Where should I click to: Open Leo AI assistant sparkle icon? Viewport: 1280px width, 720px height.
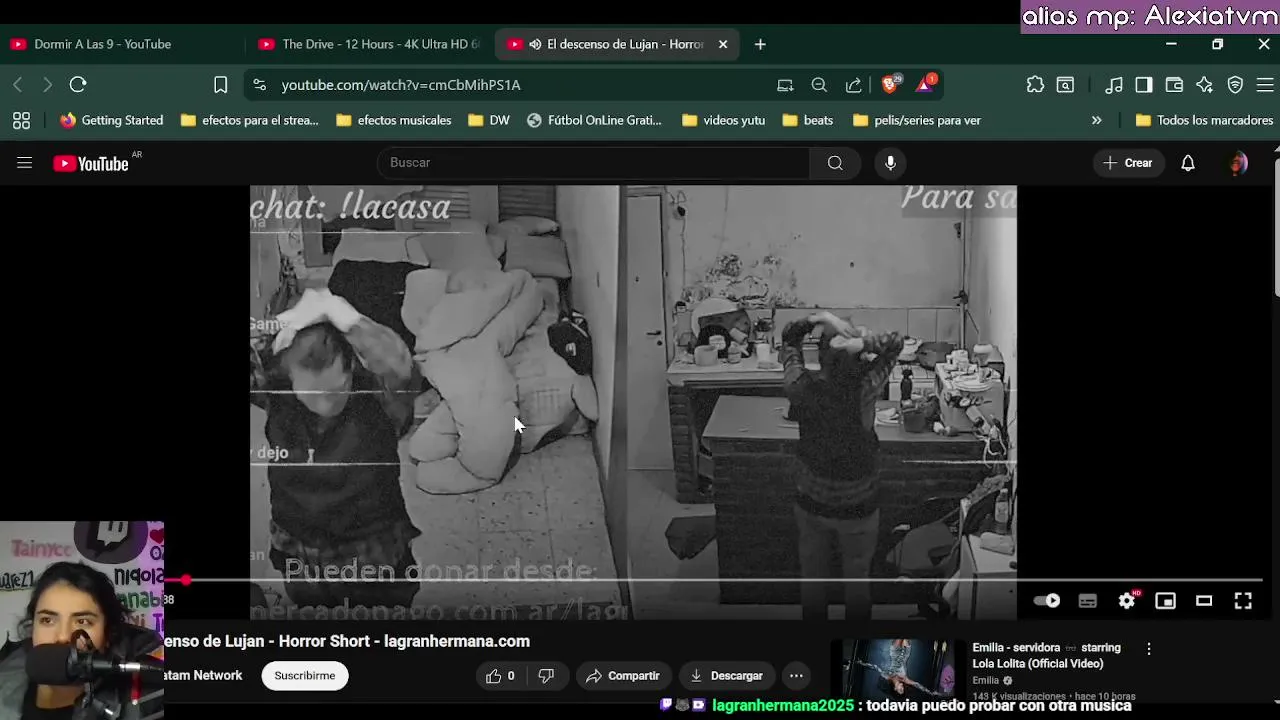tap(1204, 85)
